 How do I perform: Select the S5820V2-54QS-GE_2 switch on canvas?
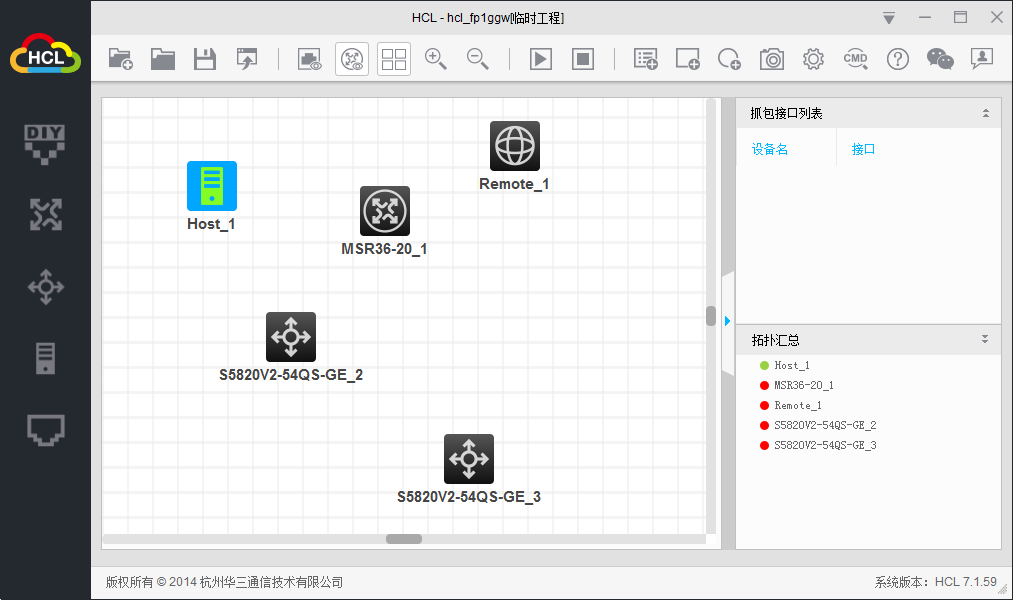point(291,337)
